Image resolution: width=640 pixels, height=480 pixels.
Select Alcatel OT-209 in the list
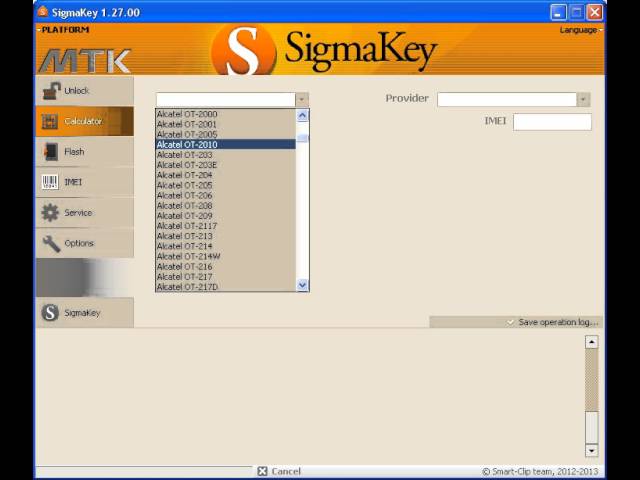pyautogui.click(x=226, y=216)
